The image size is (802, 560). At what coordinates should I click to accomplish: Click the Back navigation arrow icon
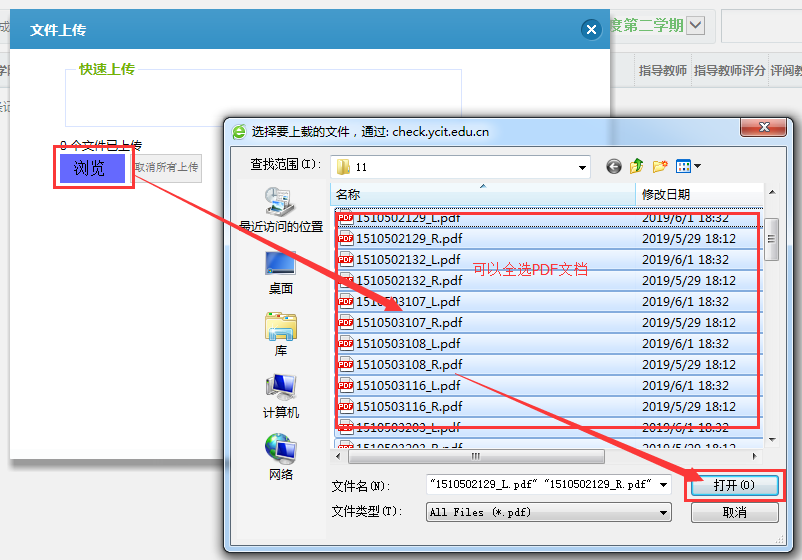[x=614, y=166]
